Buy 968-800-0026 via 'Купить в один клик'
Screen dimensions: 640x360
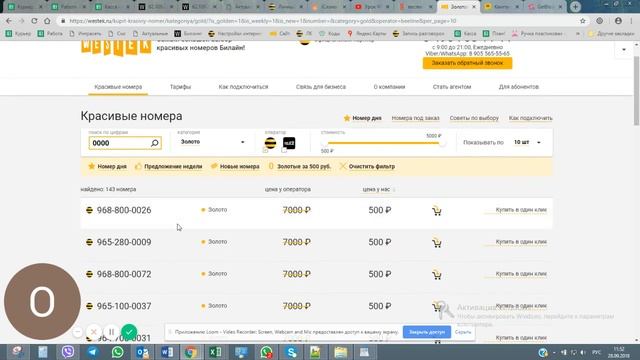[x=521, y=210]
